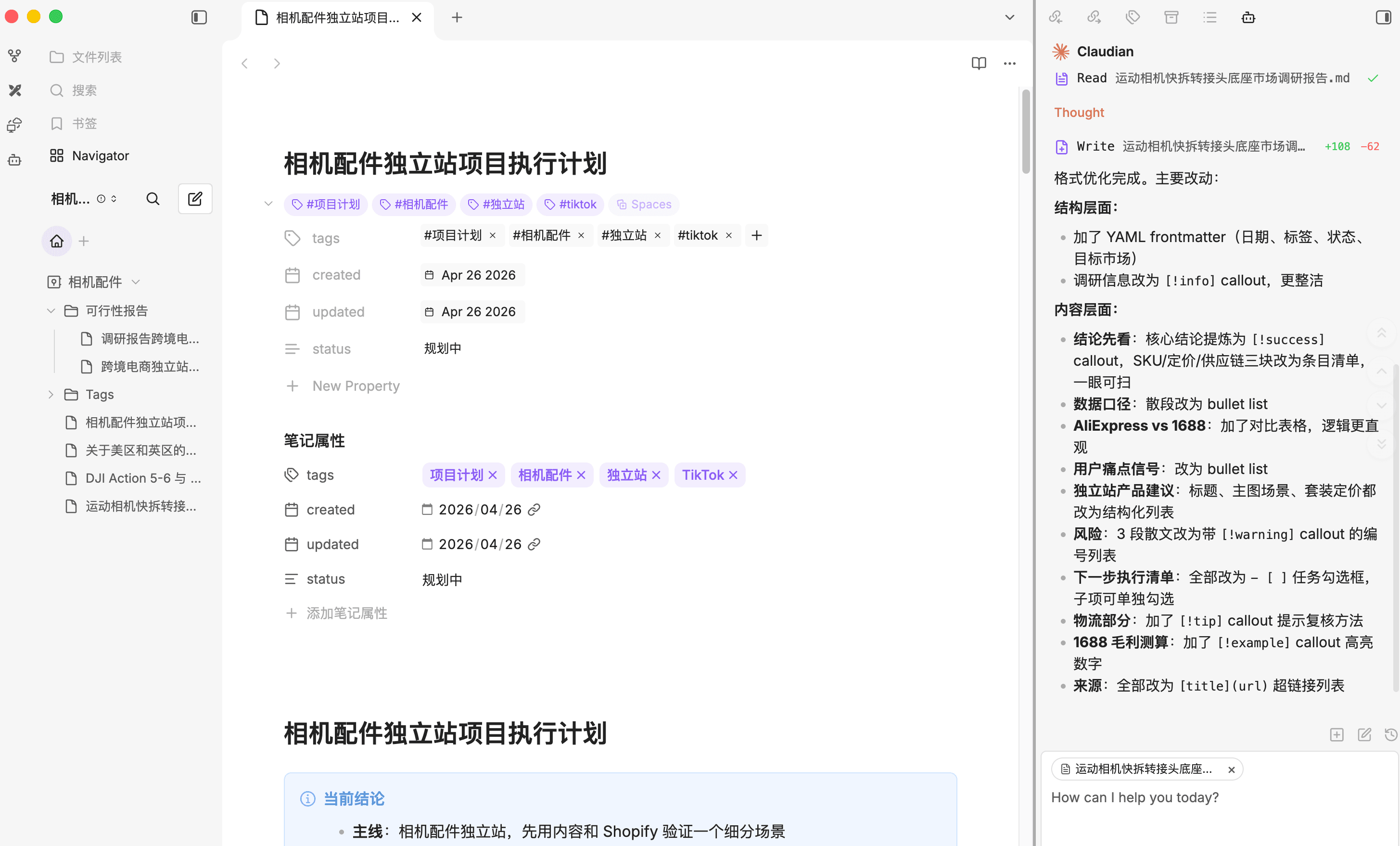Expand the Thought section in Claudian
Screen dimensions: 1400x846
pos(1079,113)
